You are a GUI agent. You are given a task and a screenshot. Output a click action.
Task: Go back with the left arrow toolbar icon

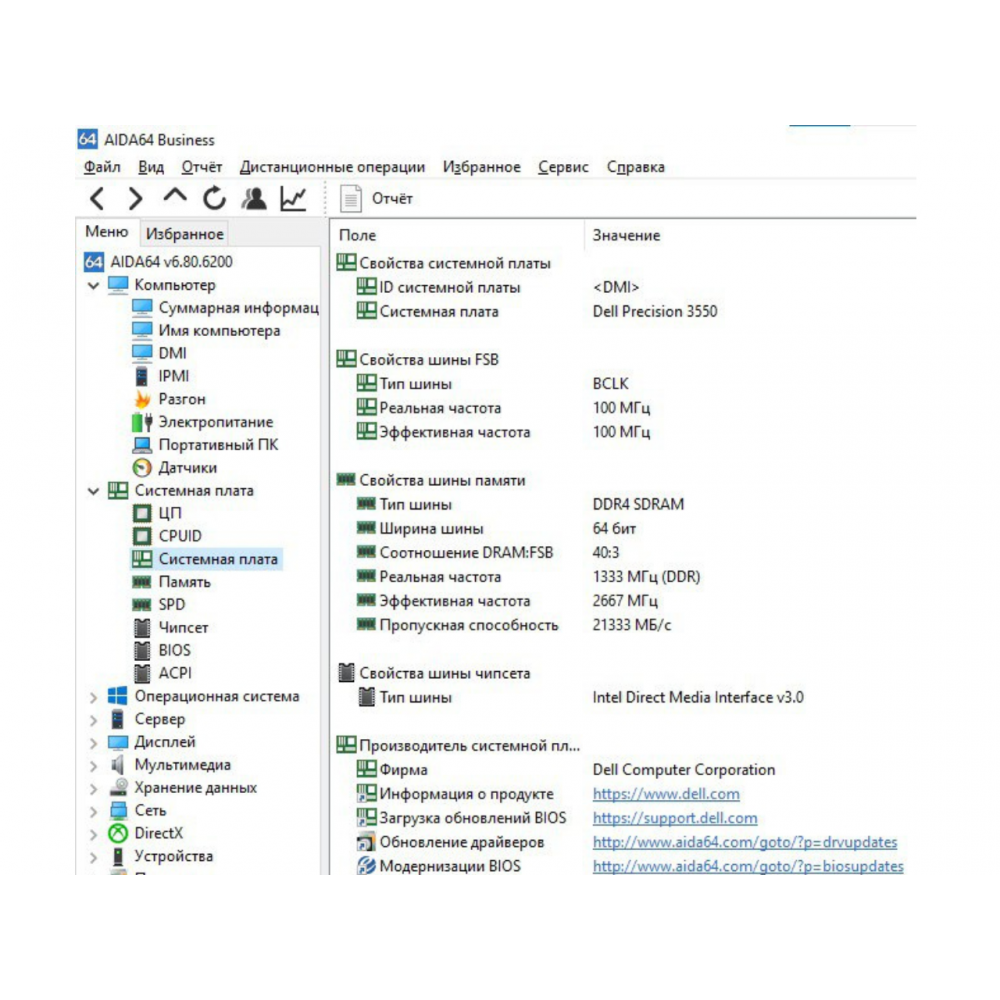(97, 199)
